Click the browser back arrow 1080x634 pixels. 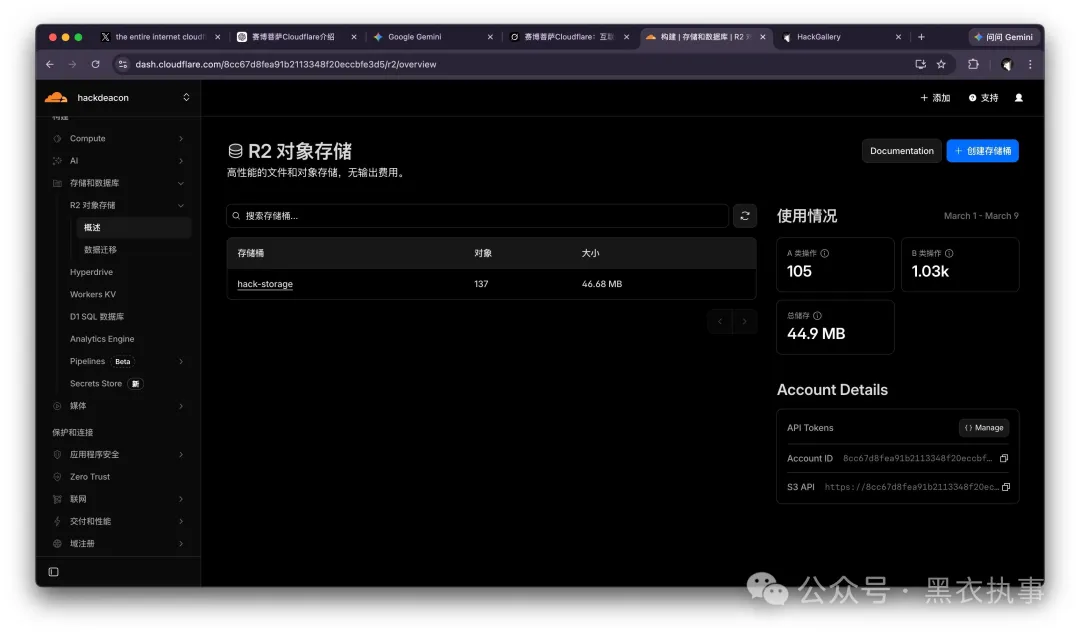50,64
